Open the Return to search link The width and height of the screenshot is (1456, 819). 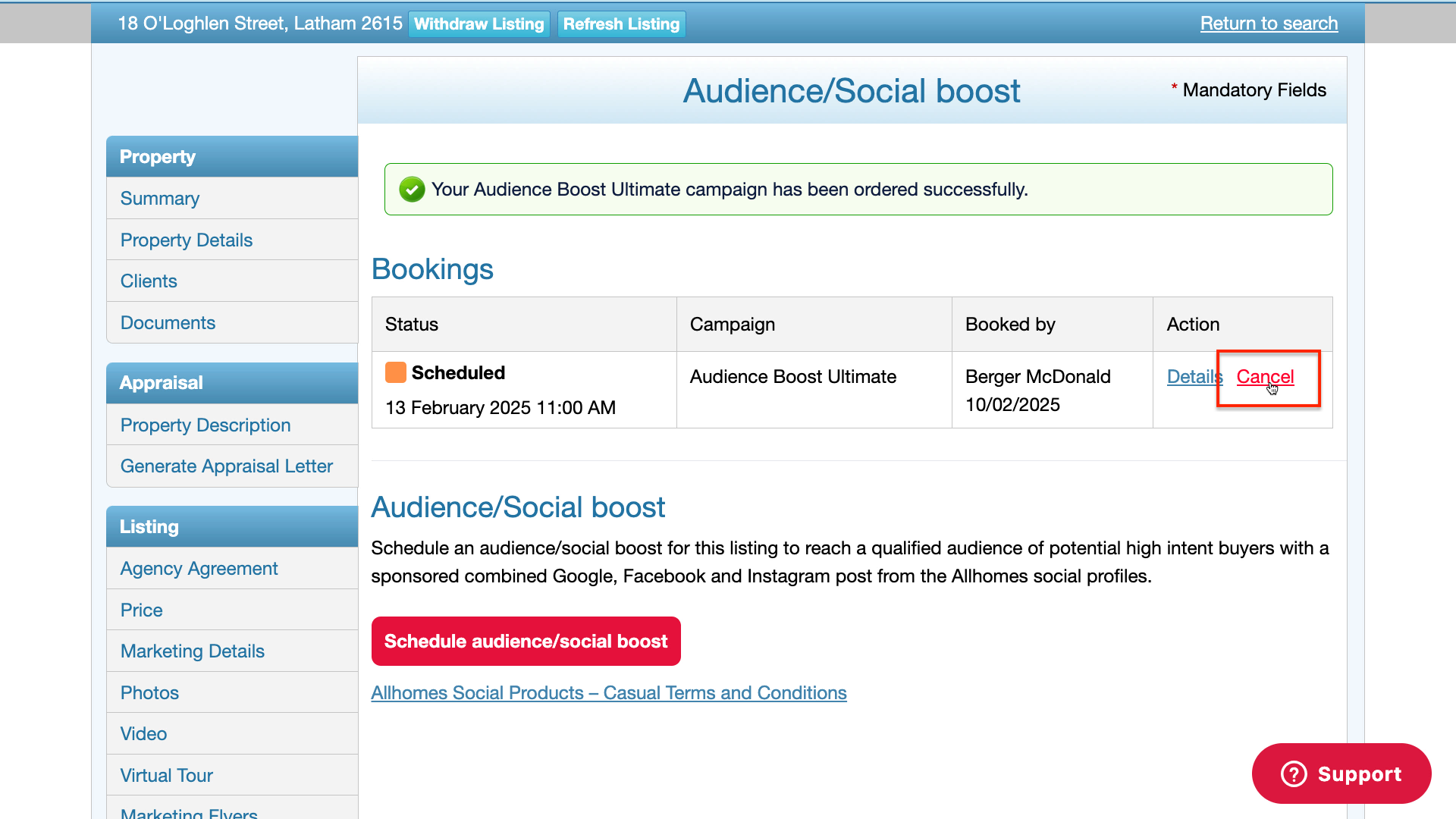[1269, 24]
